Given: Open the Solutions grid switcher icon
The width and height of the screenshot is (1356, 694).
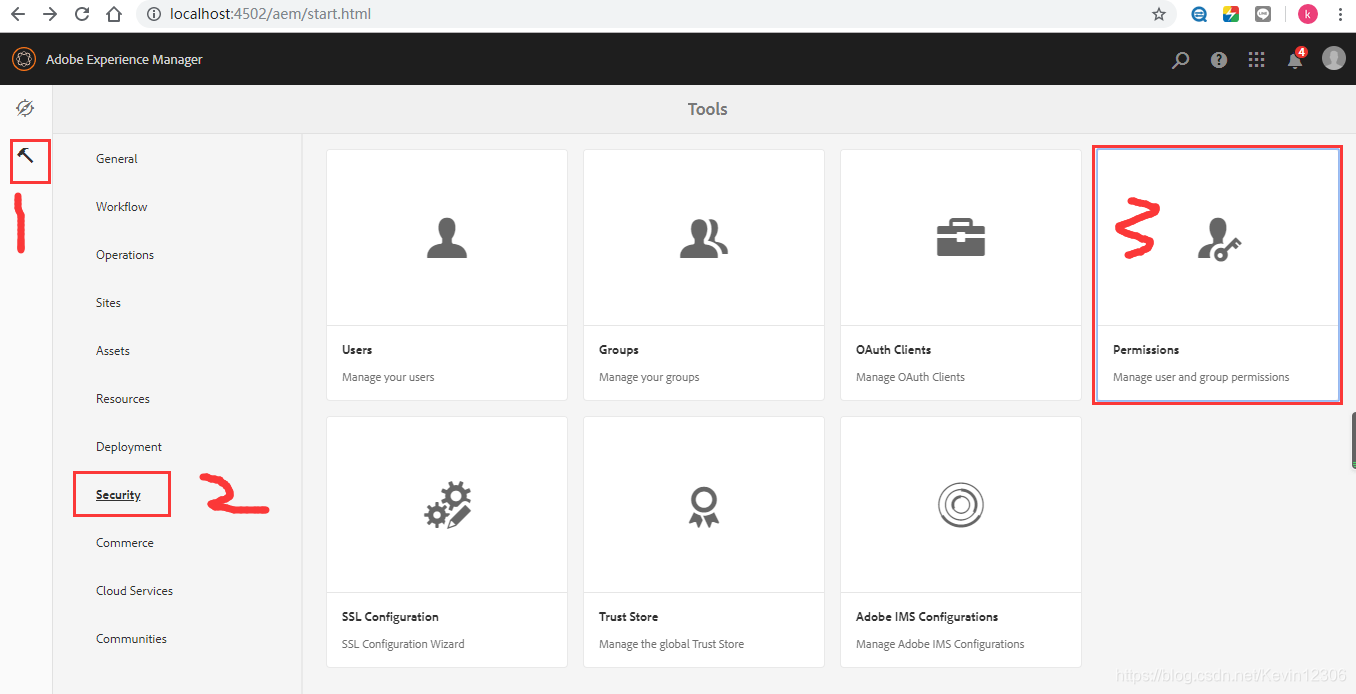Looking at the screenshot, I should (x=1257, y=60).
